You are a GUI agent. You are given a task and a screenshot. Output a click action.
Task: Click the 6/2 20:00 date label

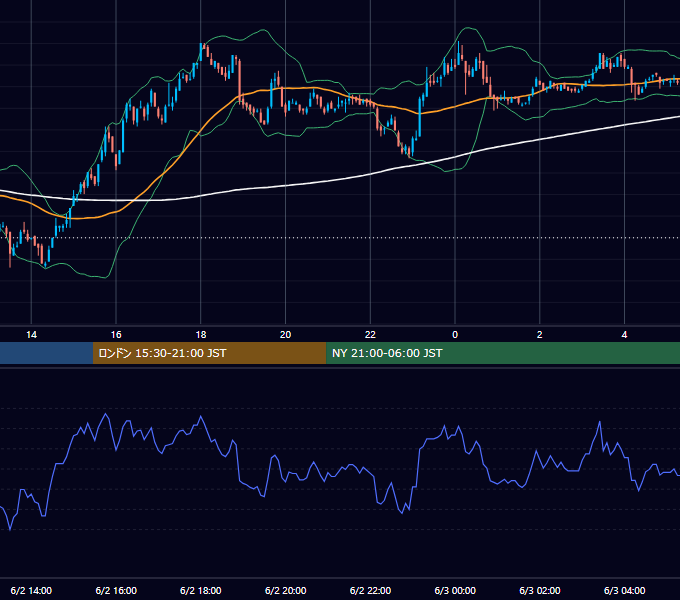(x=285, y=590)
